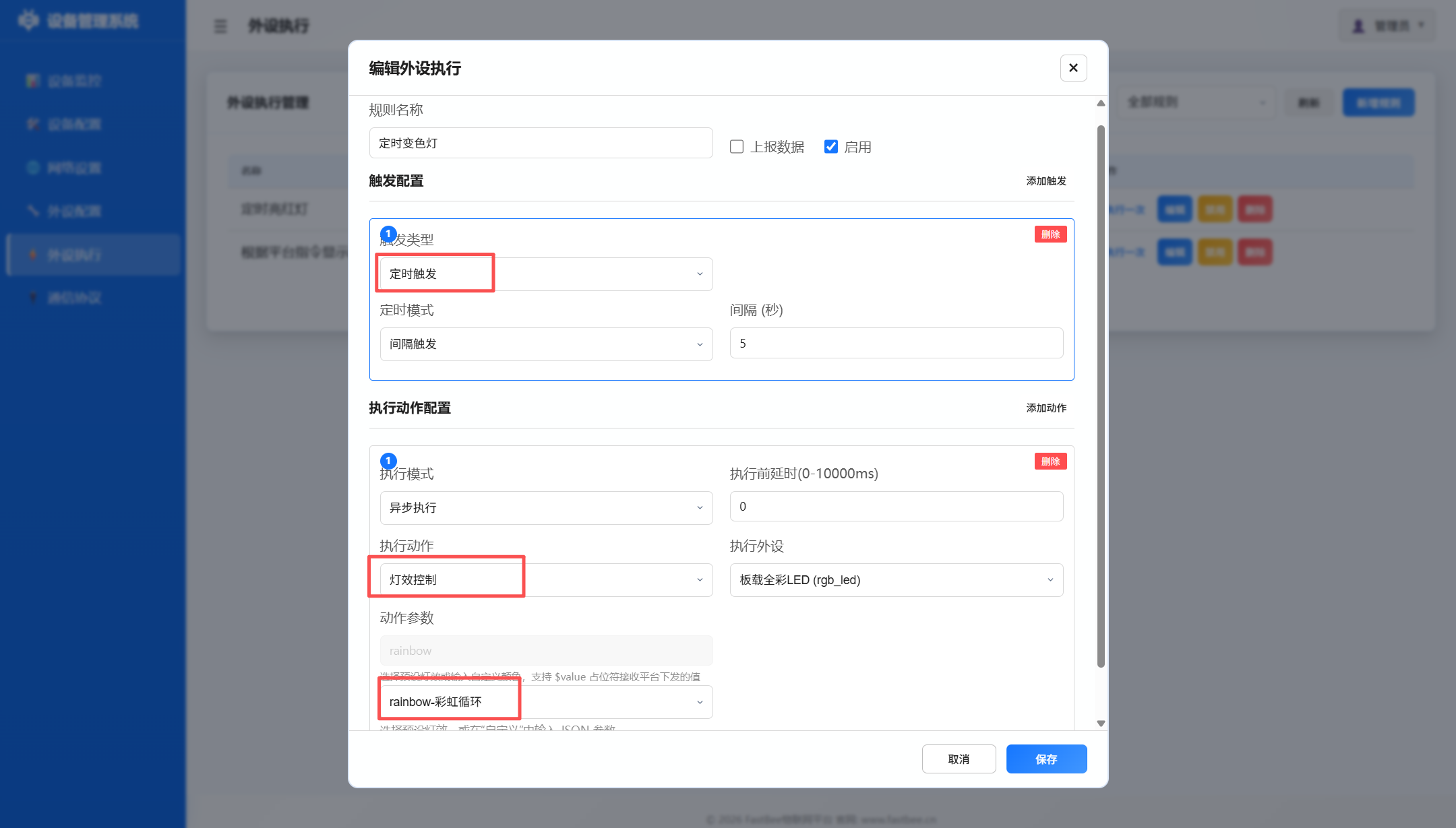Click the 规则名称 input containing 定时变色灯
This screenshot has height=828, width=1456.
coord(541,143)
